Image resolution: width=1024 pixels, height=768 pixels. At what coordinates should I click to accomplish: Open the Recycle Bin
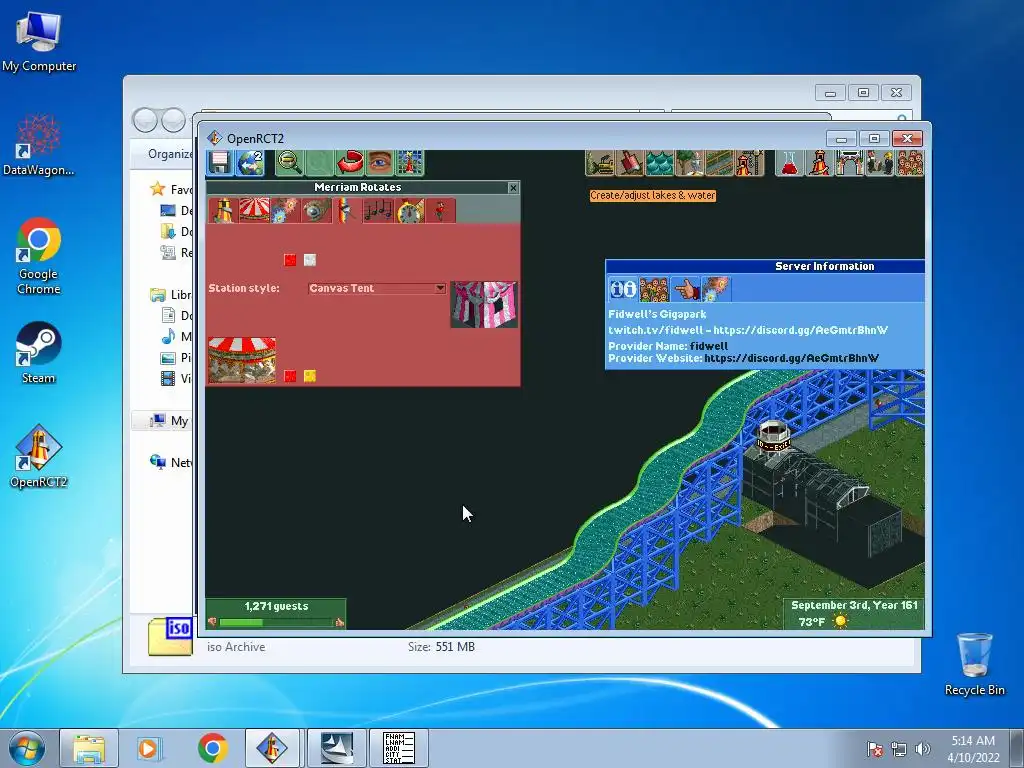coord(974,664)
